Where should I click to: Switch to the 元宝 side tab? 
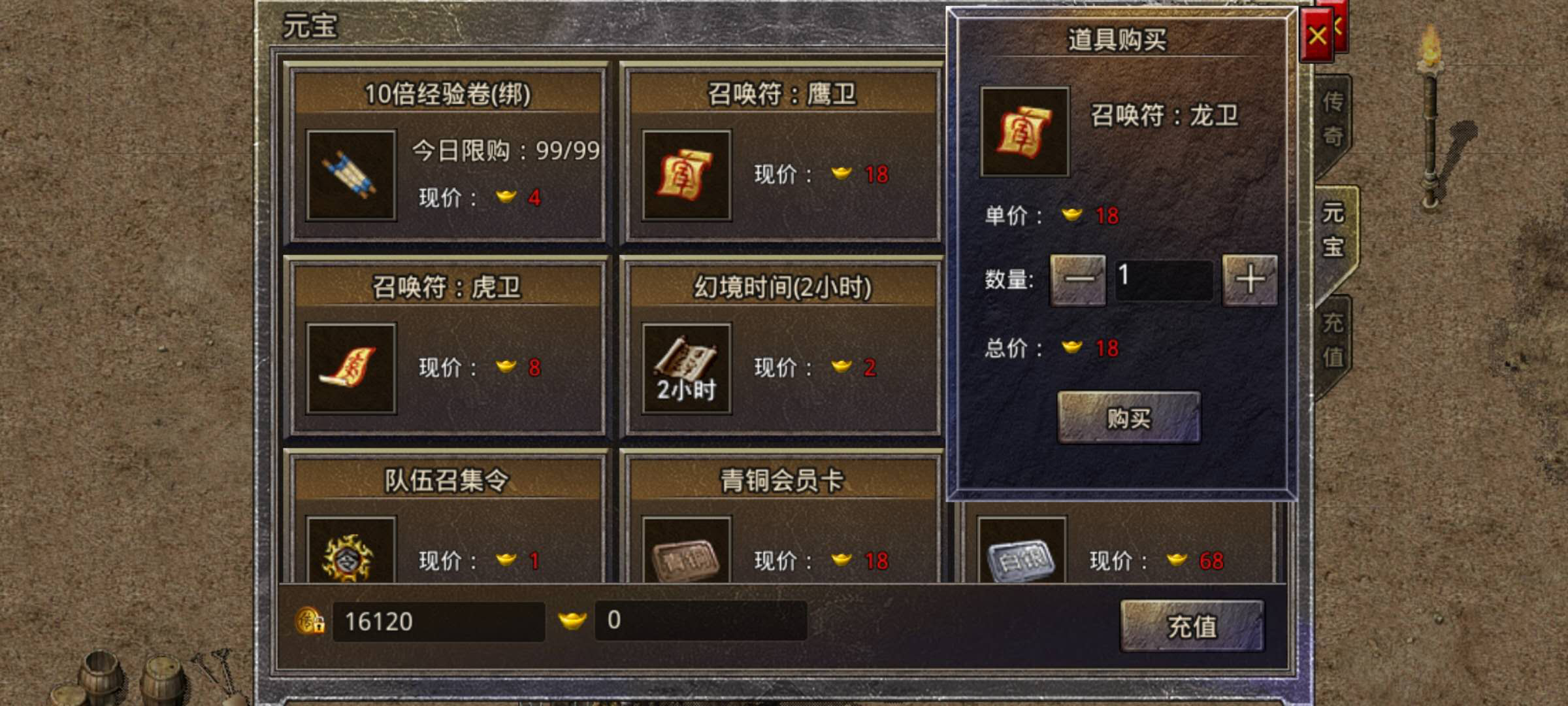(x=1335, y=231)
